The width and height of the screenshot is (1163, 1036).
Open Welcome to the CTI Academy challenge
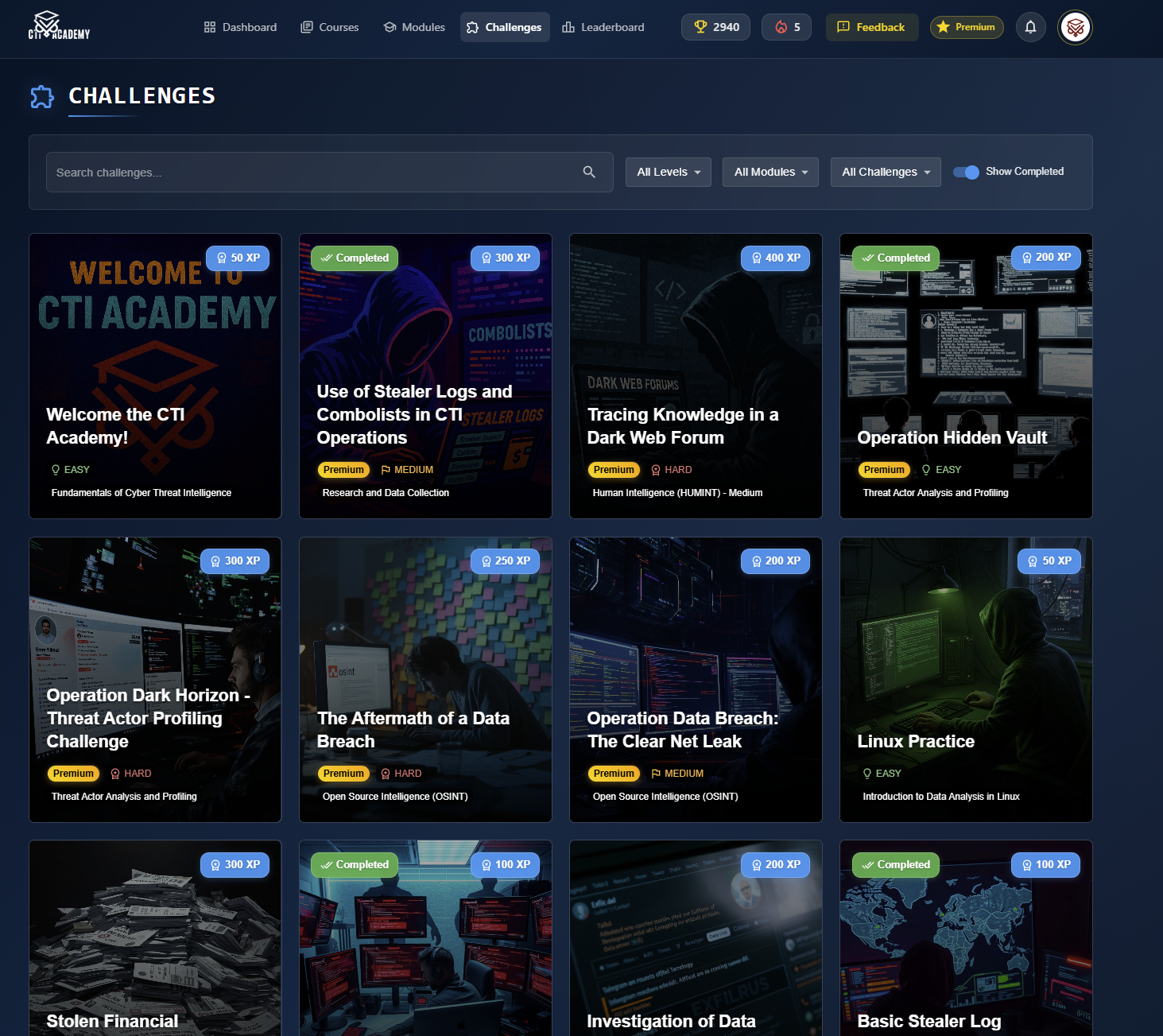[155, 376]
